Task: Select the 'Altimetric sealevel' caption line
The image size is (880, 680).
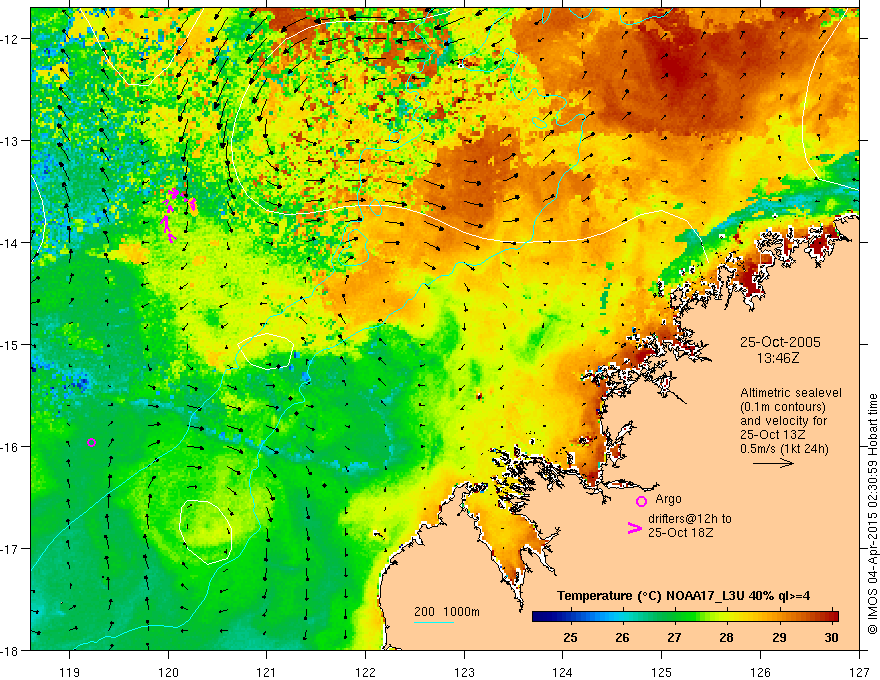Action: coord(791,393)
